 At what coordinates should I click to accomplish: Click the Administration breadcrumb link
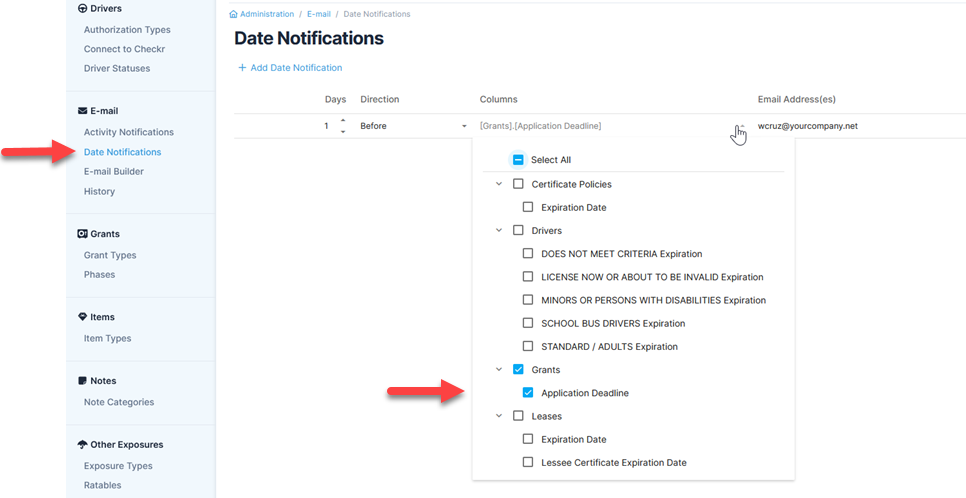[267, 15]
